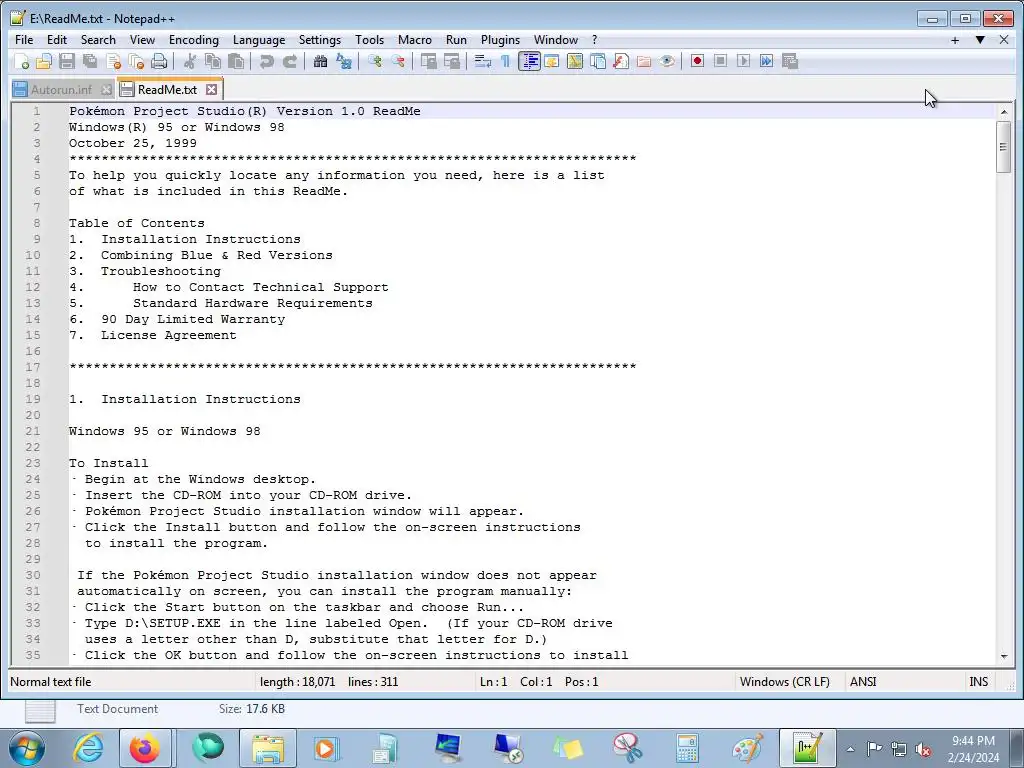This screenshot has width=1024, height=768.
Task: Open the Macro menu
Action: point(415,40)
